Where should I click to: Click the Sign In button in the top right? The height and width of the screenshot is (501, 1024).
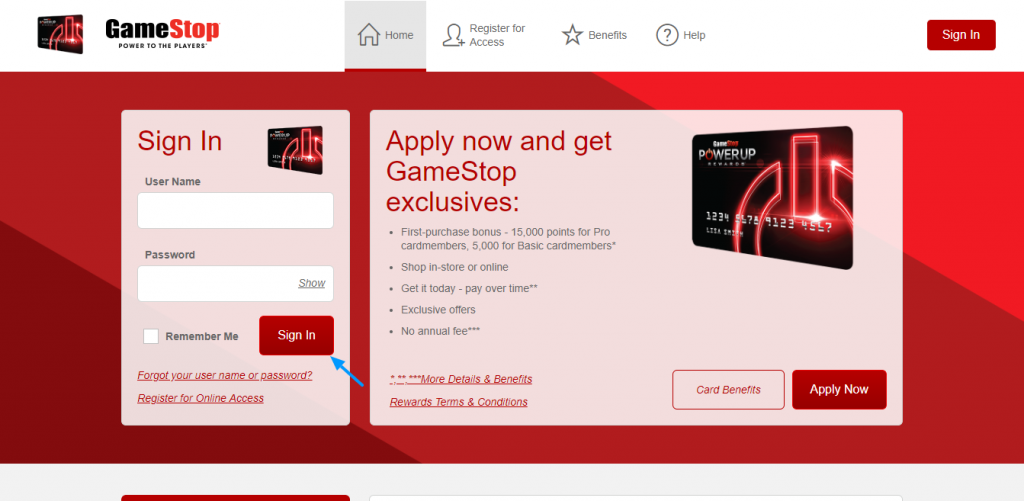coord(961,35)
